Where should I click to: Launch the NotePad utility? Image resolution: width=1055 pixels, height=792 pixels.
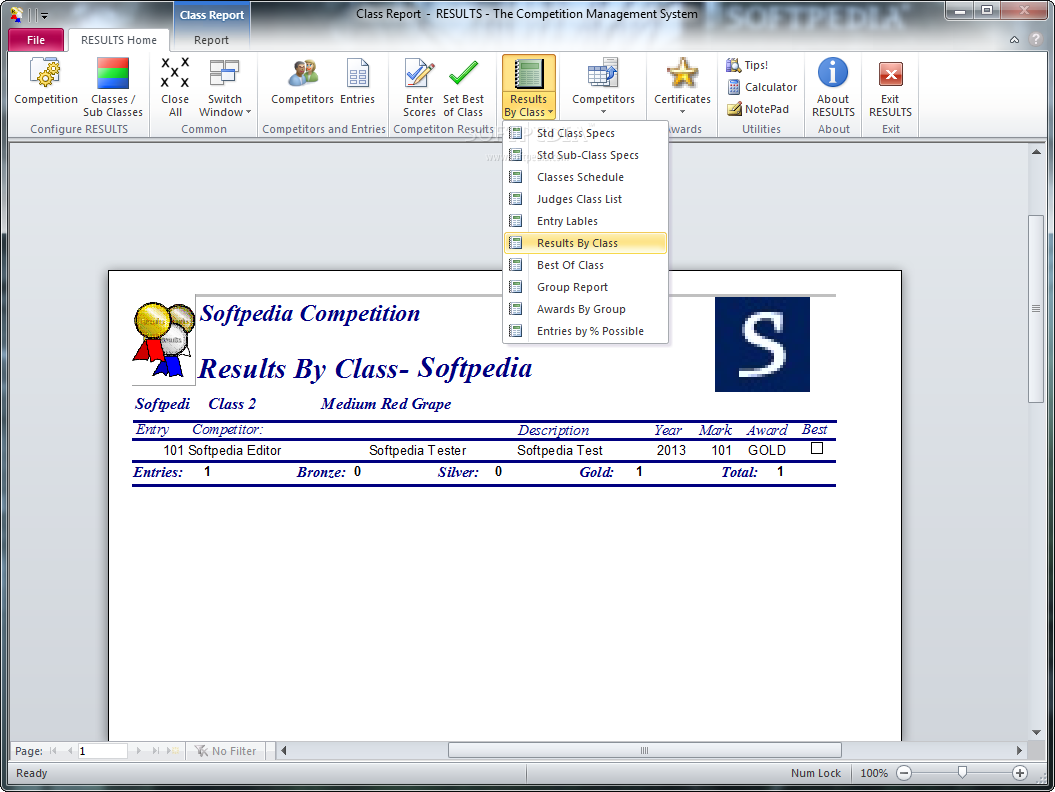tap(758, 109)
